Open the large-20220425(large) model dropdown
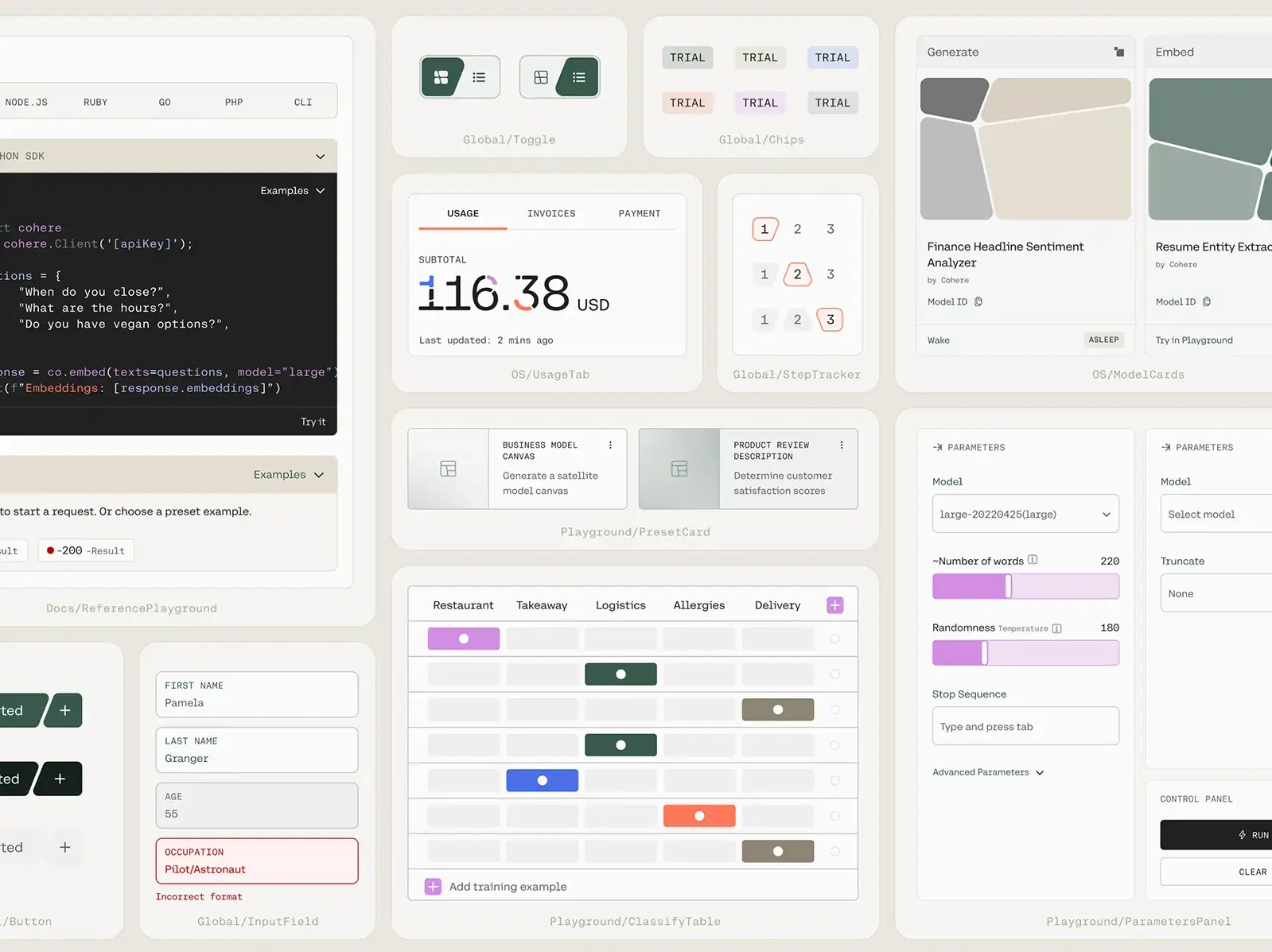The image size is (1272, 952). (x=1025, y=515)
